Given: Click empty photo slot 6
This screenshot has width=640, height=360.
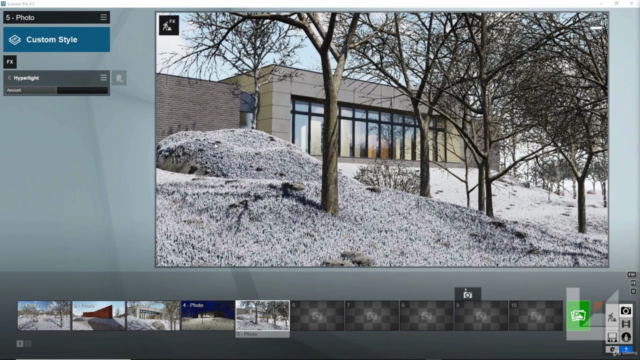Looking at the screenshot, I should (318, 316).
